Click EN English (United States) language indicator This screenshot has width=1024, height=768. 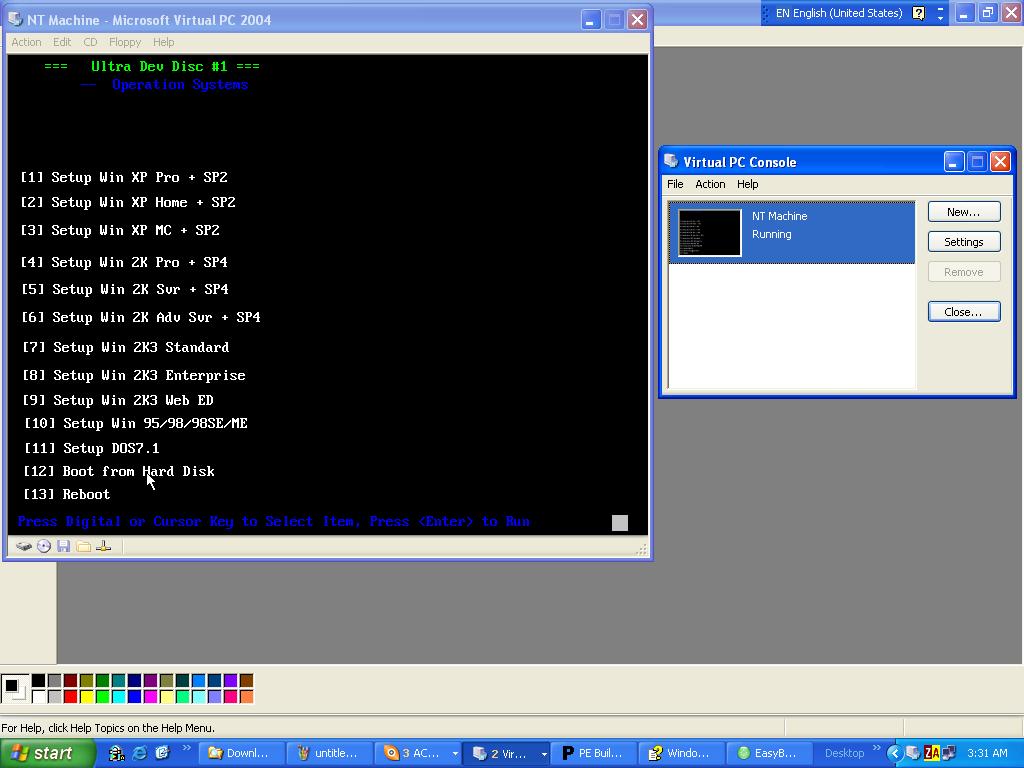pos(839,13)
